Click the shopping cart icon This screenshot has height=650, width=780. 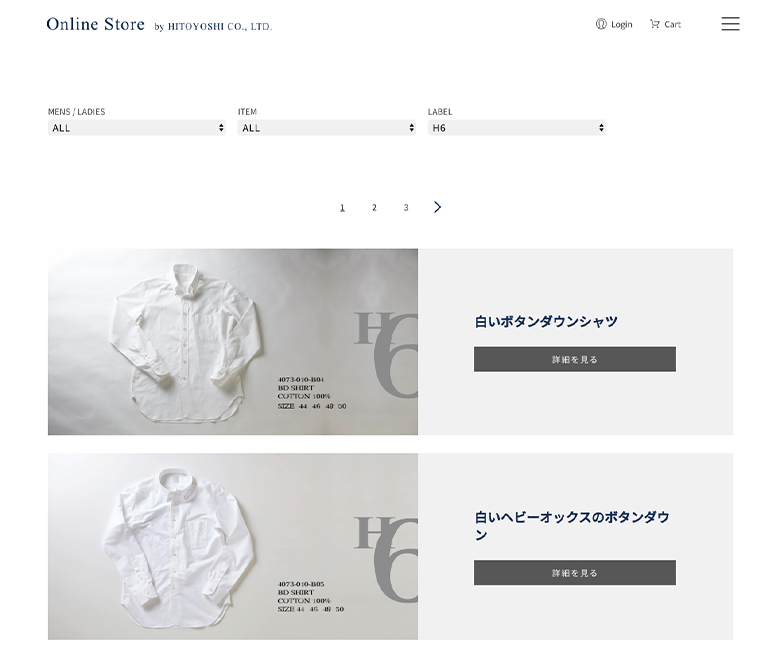pyautogui.click(x=655, y=24)
